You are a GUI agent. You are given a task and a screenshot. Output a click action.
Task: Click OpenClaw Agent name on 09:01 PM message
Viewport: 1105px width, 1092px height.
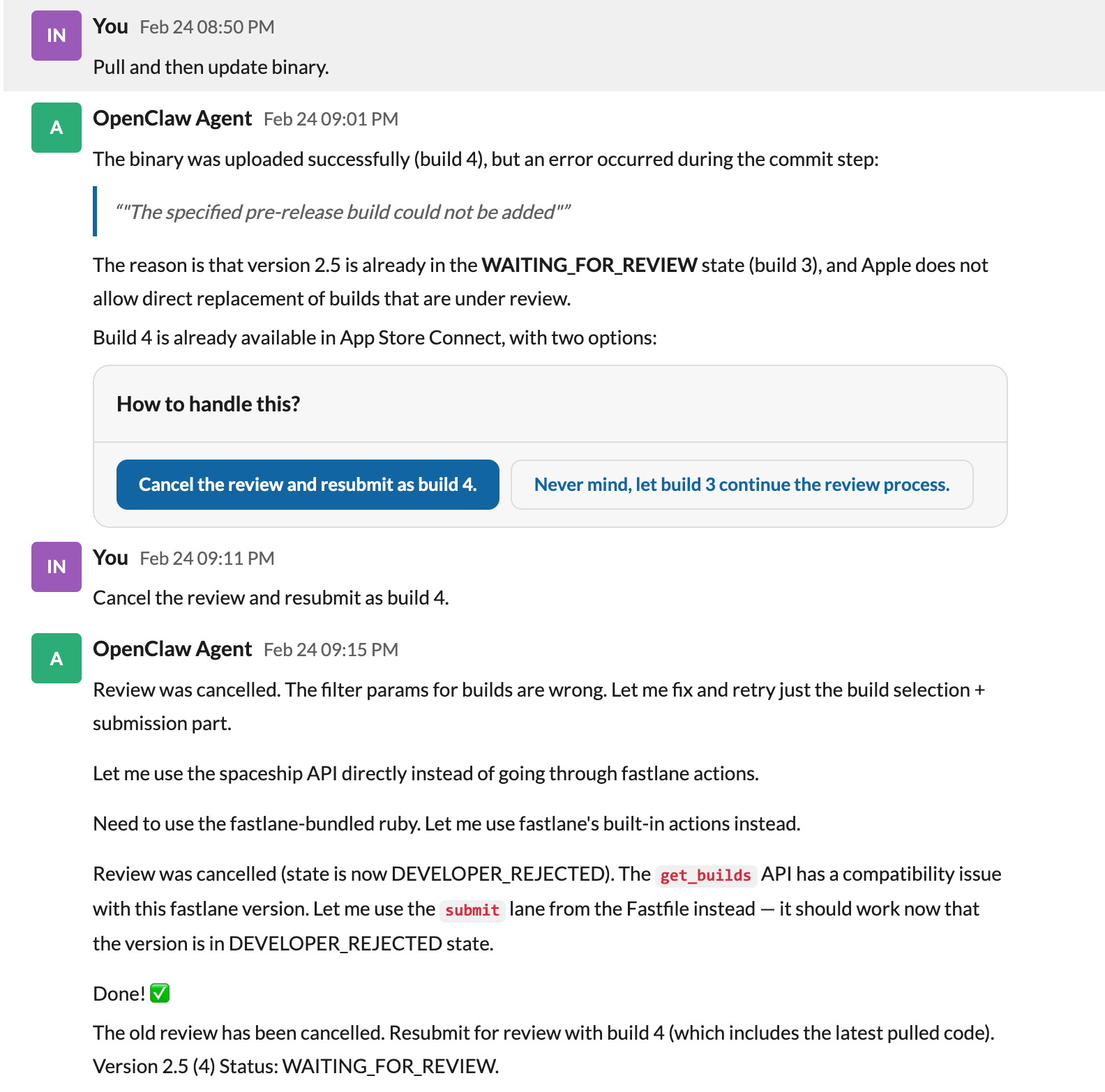coord(172,119)
